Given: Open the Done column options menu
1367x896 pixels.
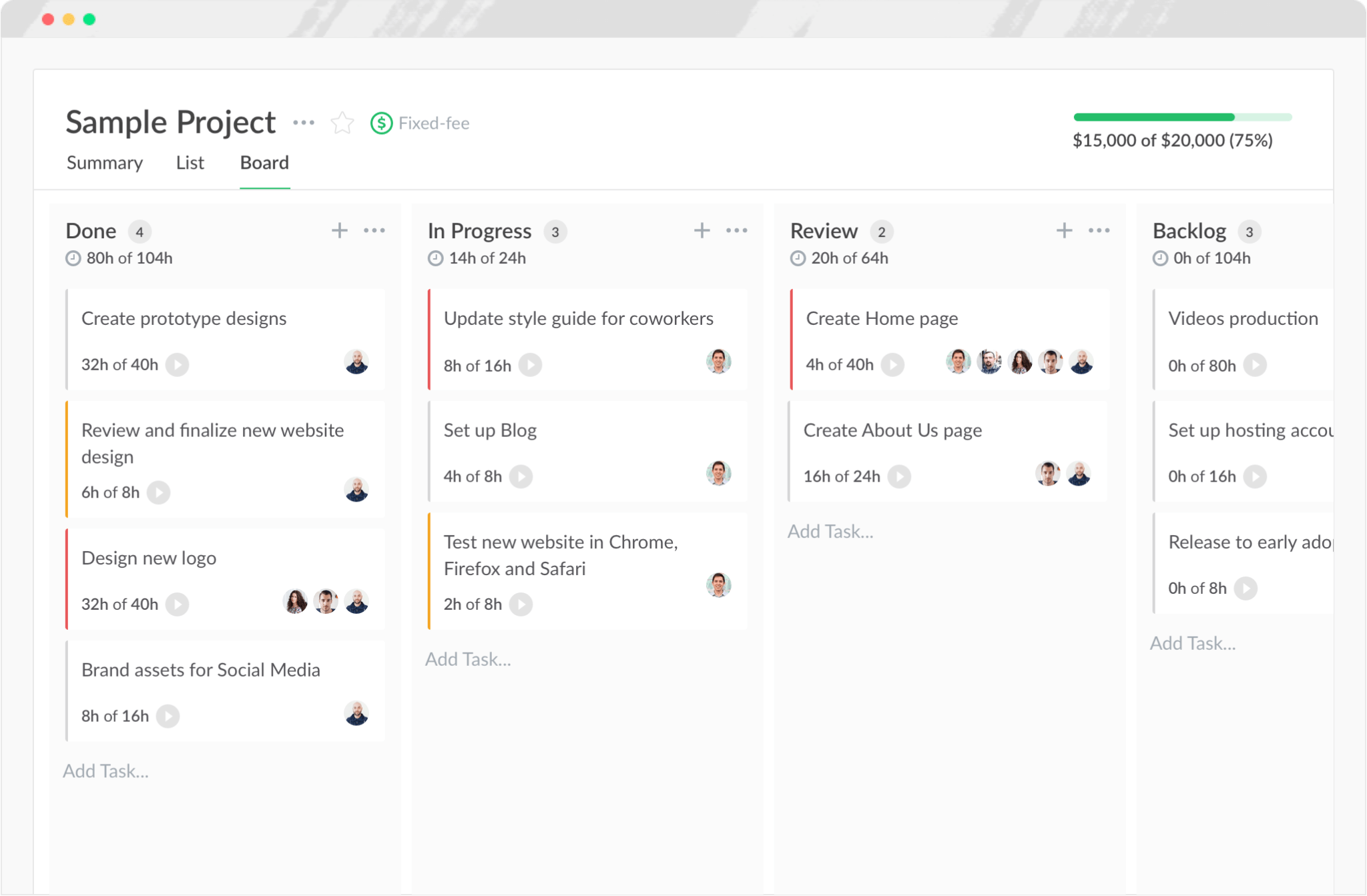Looking at the screenshot, I should click(x=374, y=230).
